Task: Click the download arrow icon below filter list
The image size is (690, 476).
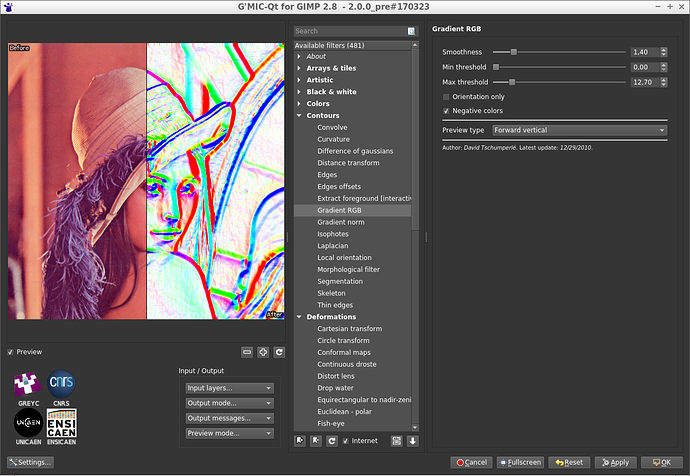Action: click(x=412, y=440)
